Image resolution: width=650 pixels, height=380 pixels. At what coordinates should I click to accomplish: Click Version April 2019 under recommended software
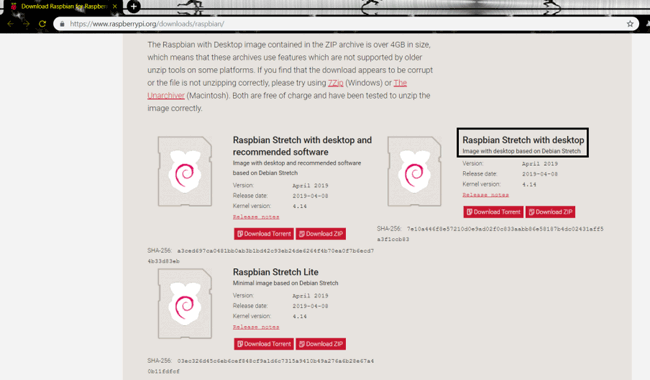[x=310, y=186]
